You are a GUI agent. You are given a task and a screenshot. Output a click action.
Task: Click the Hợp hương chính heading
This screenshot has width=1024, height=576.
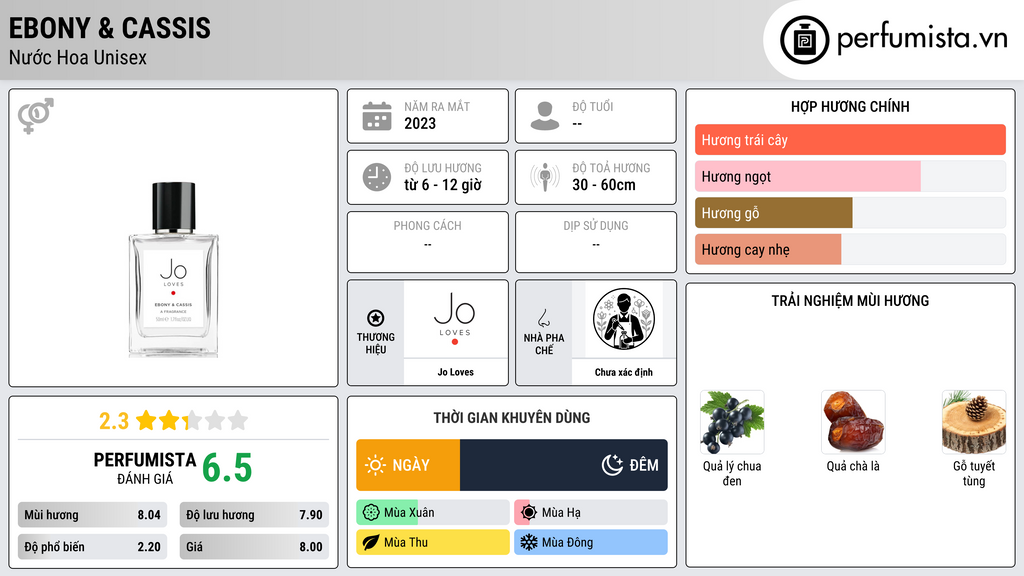pos(850,106)
